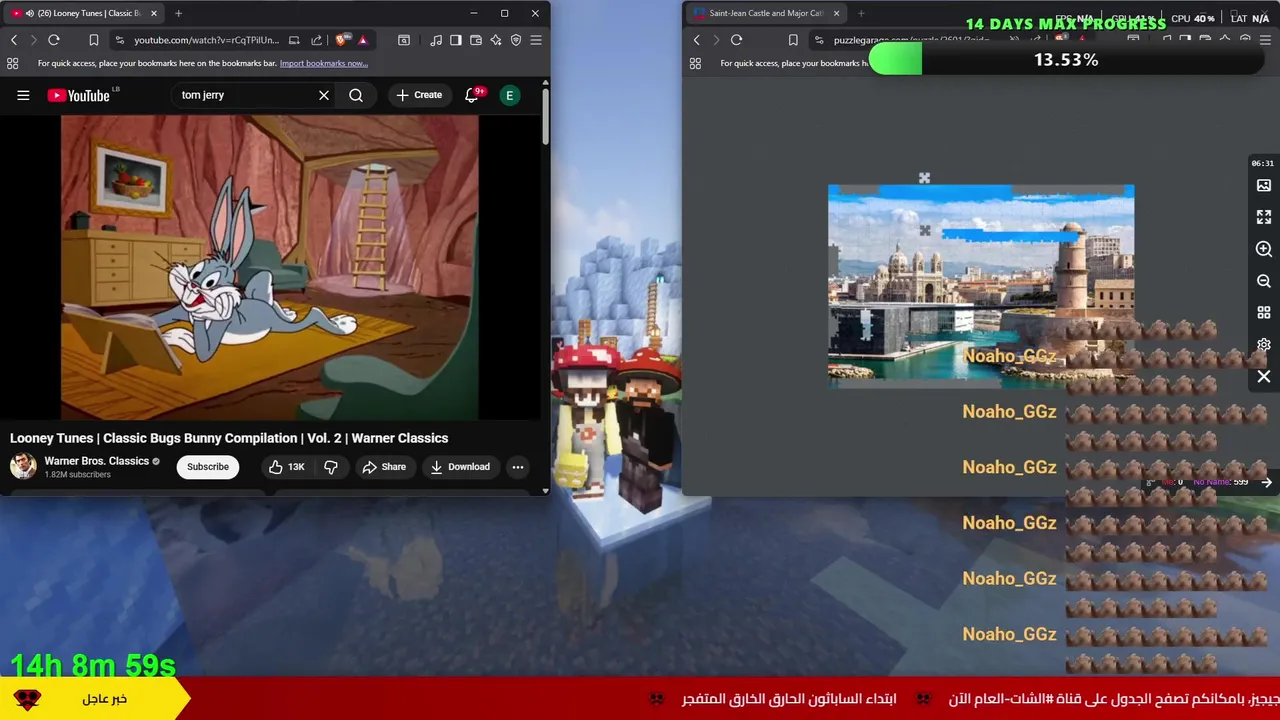Go back in the puzzle browser window
Image resolution: width=1280 pixels, height=720 pixels.
pyautogui.click(x=697, y=40)
